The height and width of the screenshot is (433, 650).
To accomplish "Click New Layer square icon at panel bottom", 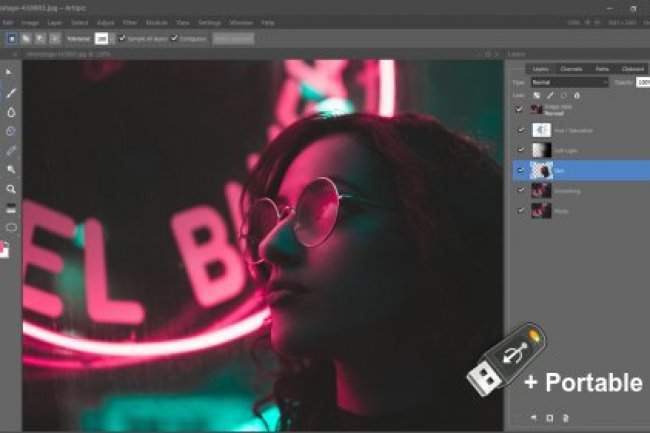I will (549, 418).
